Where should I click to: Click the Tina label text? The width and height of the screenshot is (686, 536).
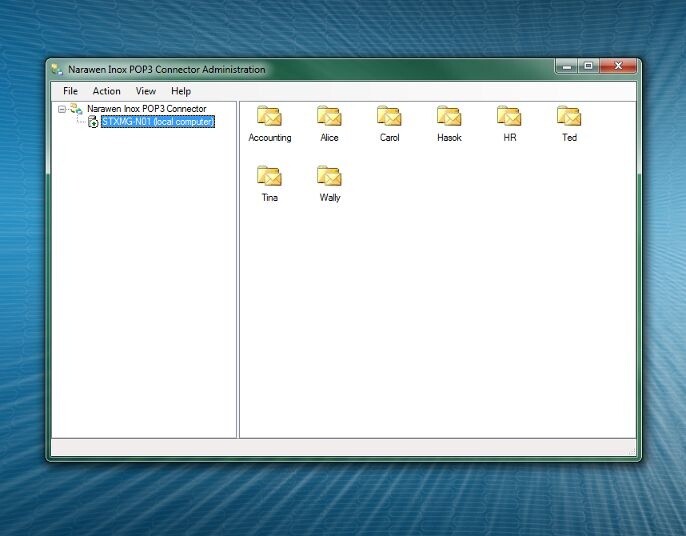(x=270, y=197)
